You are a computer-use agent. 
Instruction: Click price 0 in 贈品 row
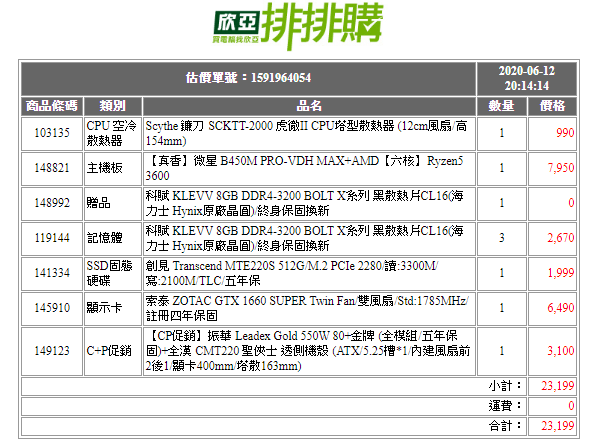(571, 203)
